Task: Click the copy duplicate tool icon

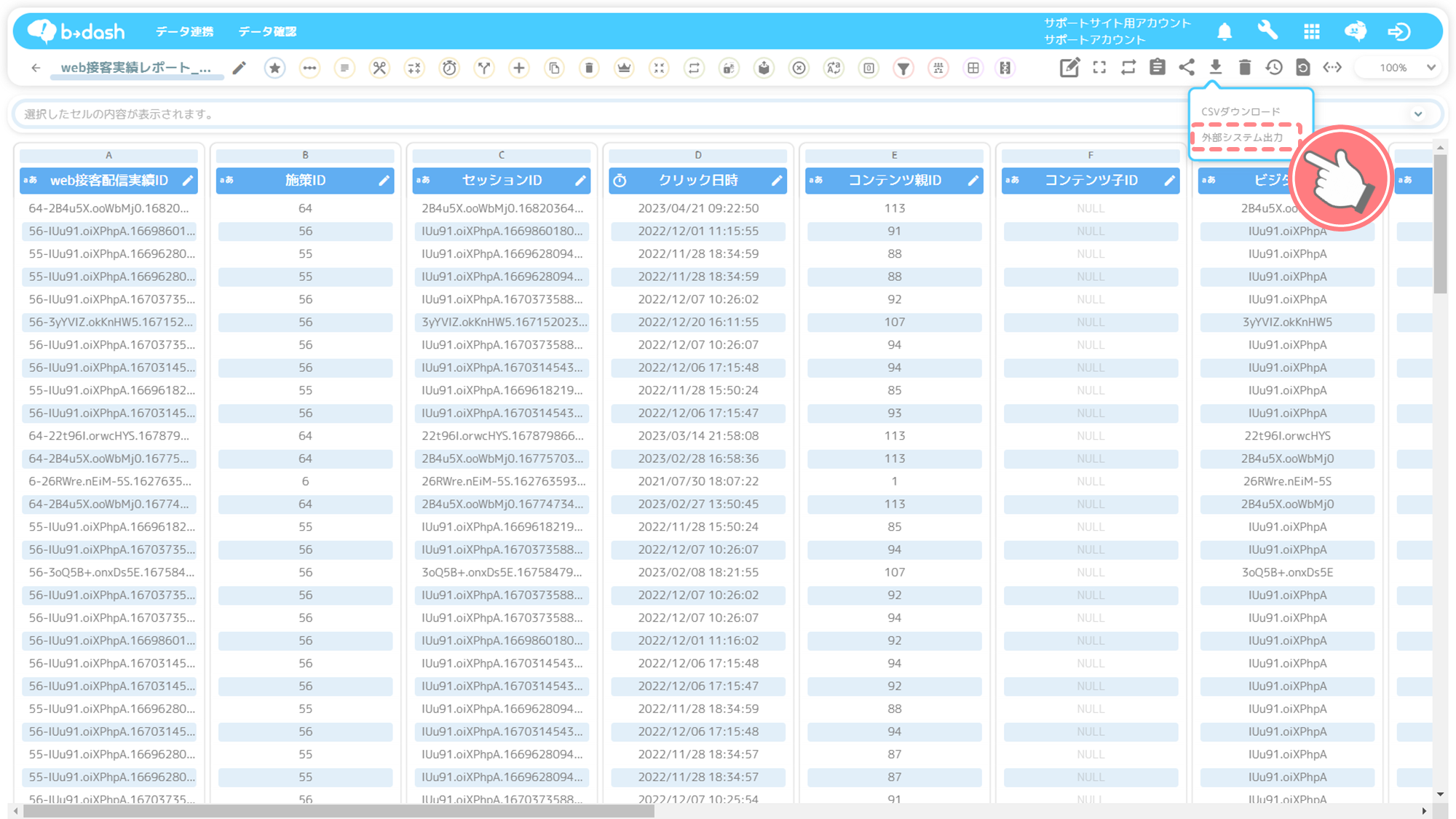Action: click(x=554, y=68)
